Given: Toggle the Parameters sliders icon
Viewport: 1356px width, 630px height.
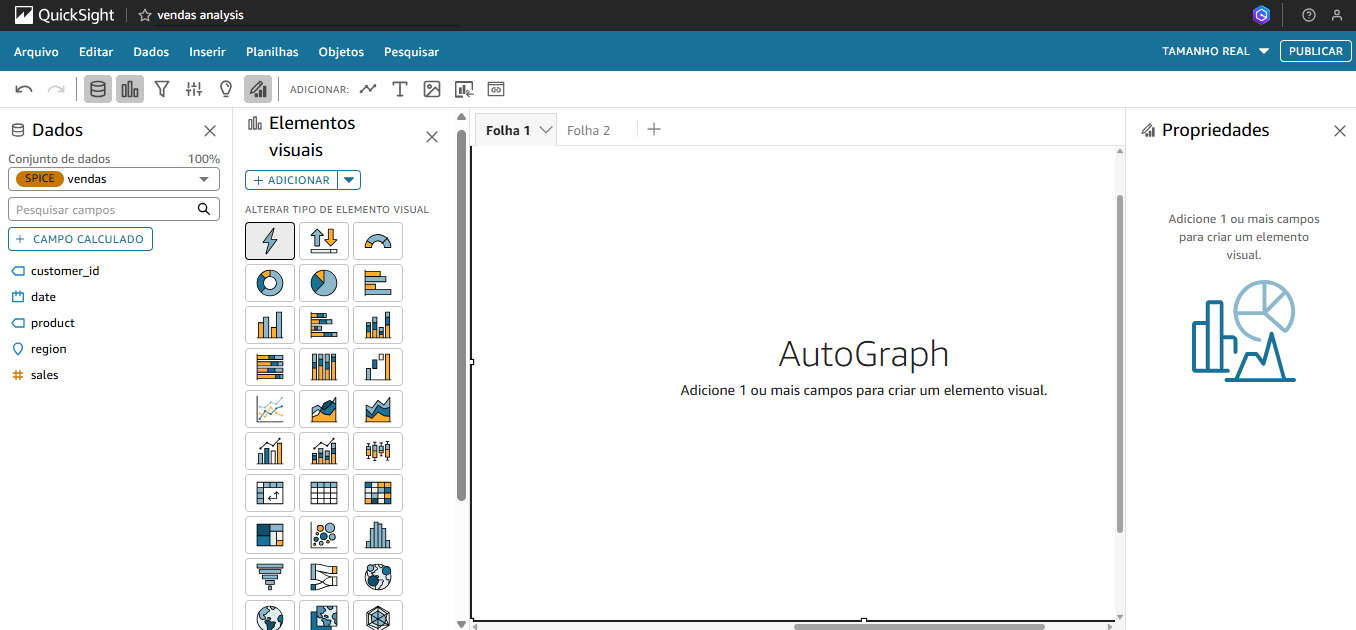Looking at the screenshot, I should pyautogui.click(x=194, y=89).
